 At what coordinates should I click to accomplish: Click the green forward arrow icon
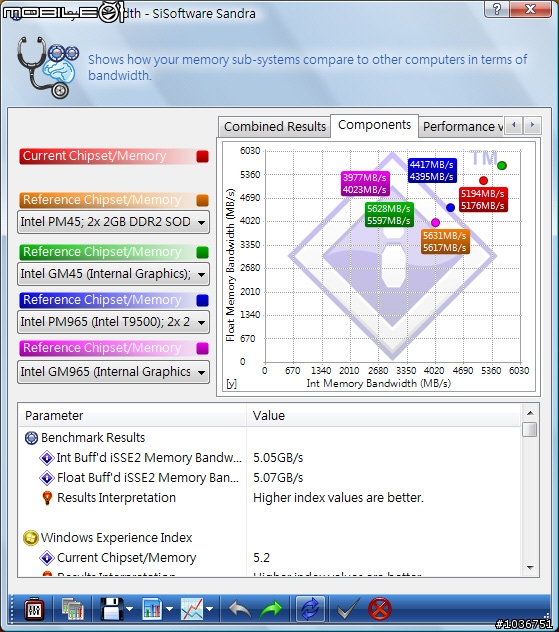271,609
